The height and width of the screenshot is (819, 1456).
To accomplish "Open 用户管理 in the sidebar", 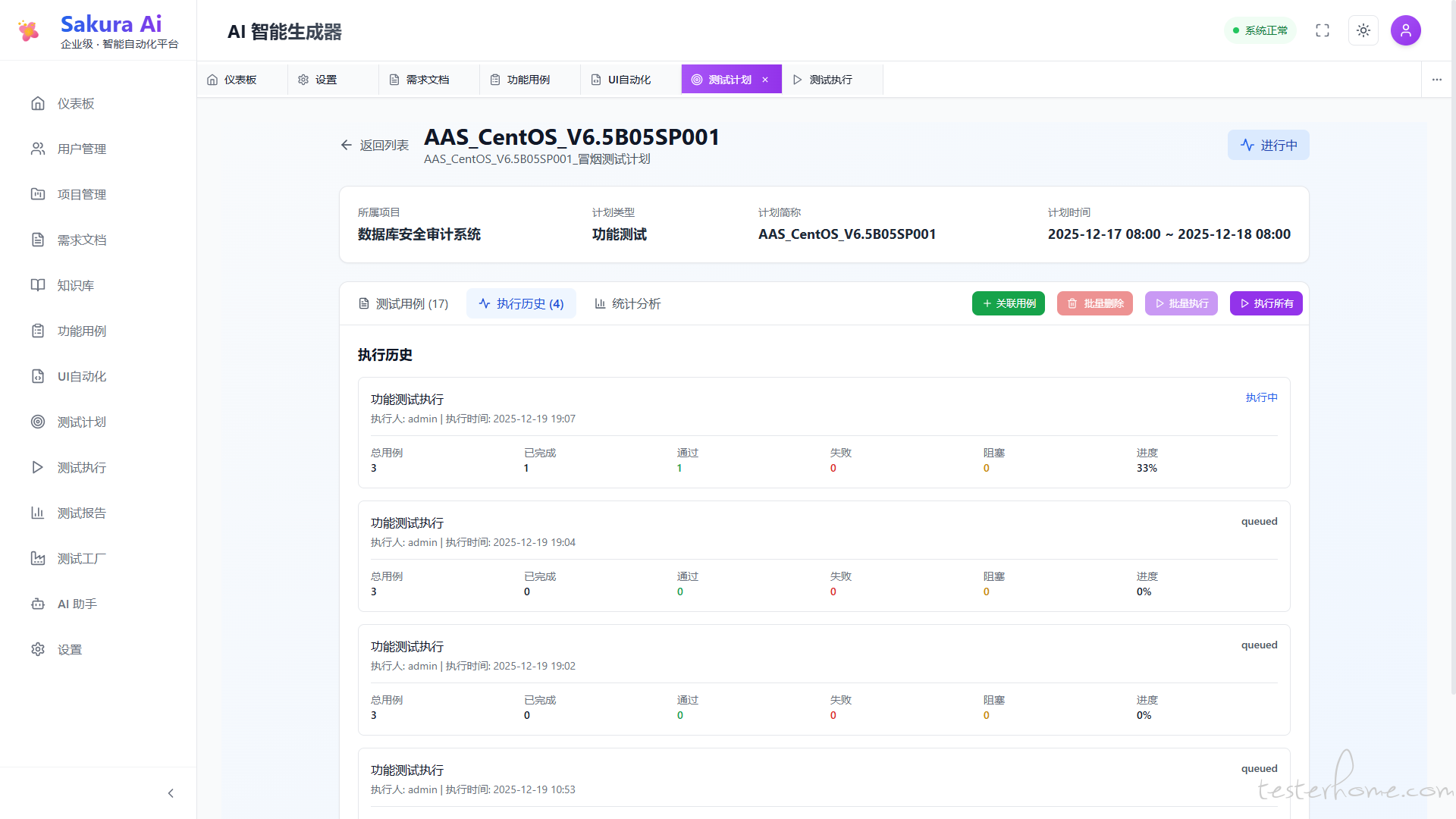I will click(x=81, y=149).
